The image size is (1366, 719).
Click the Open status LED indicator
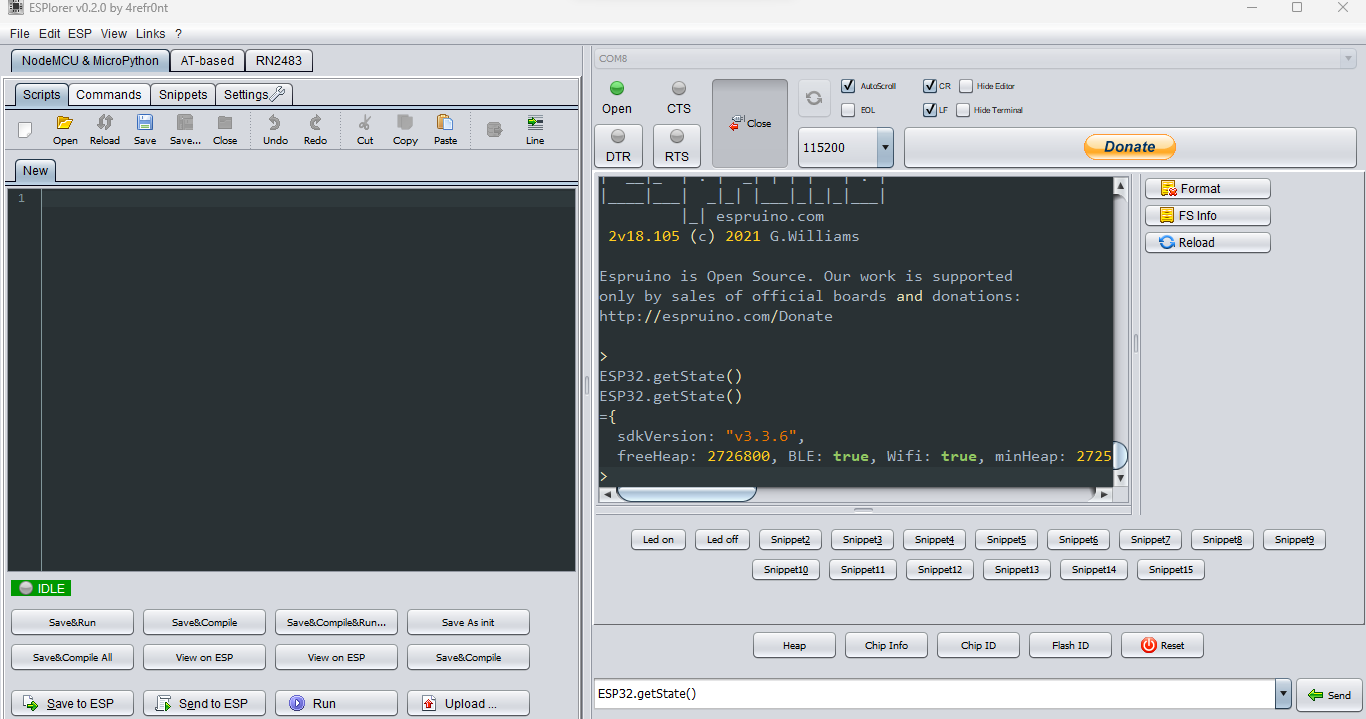pos(617,89)
